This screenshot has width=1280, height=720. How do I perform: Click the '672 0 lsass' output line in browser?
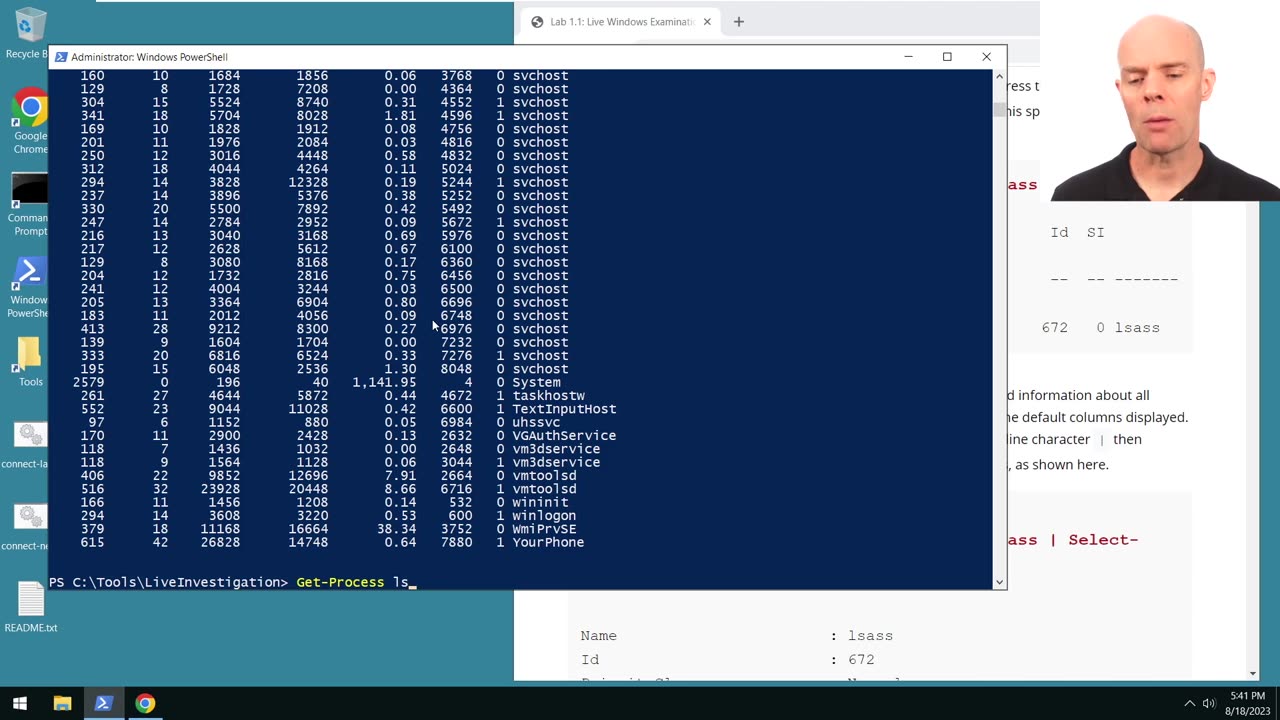click(x=1101, y=328)
